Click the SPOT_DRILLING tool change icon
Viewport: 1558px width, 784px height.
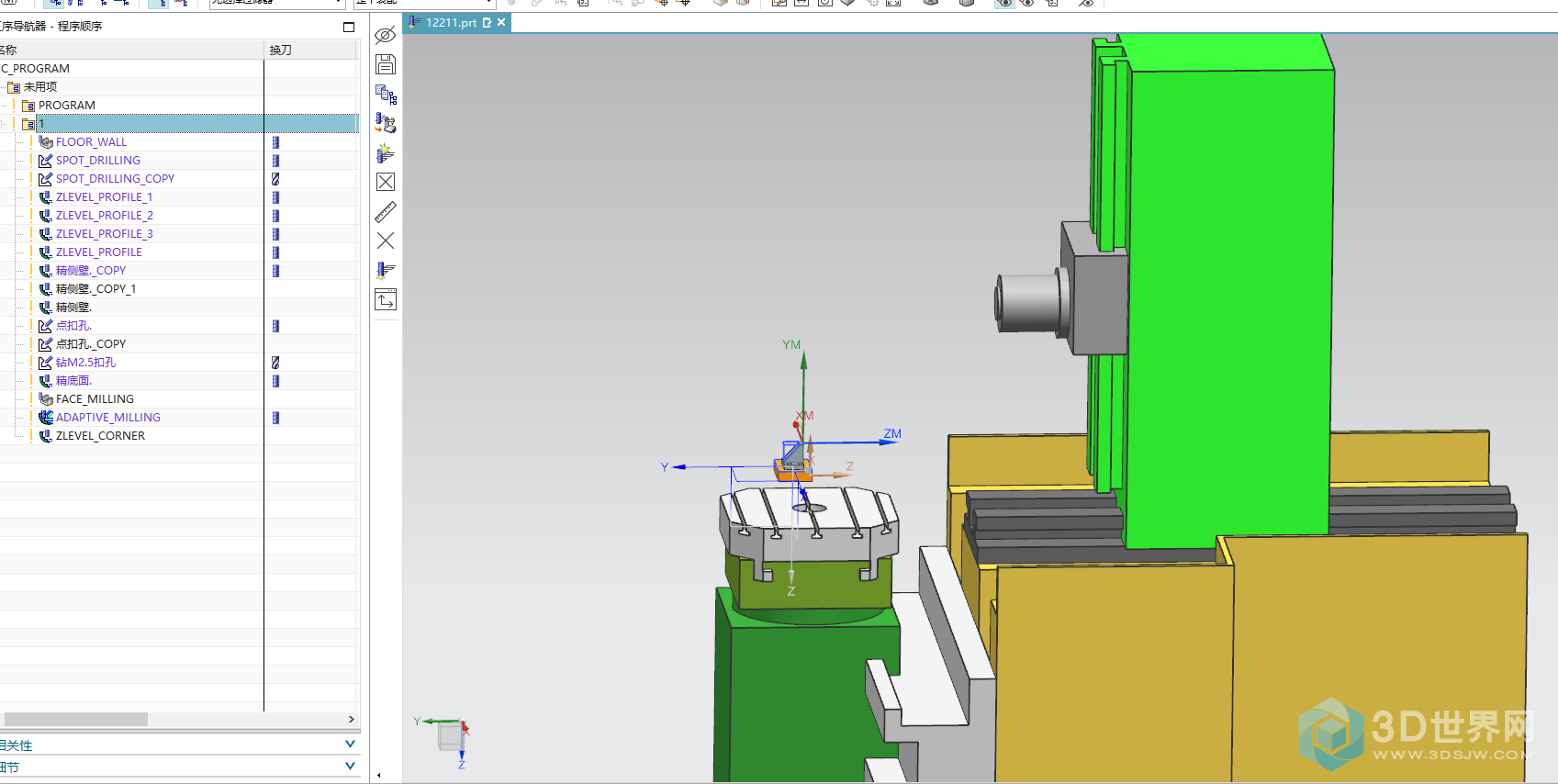(x=275, y=161)
